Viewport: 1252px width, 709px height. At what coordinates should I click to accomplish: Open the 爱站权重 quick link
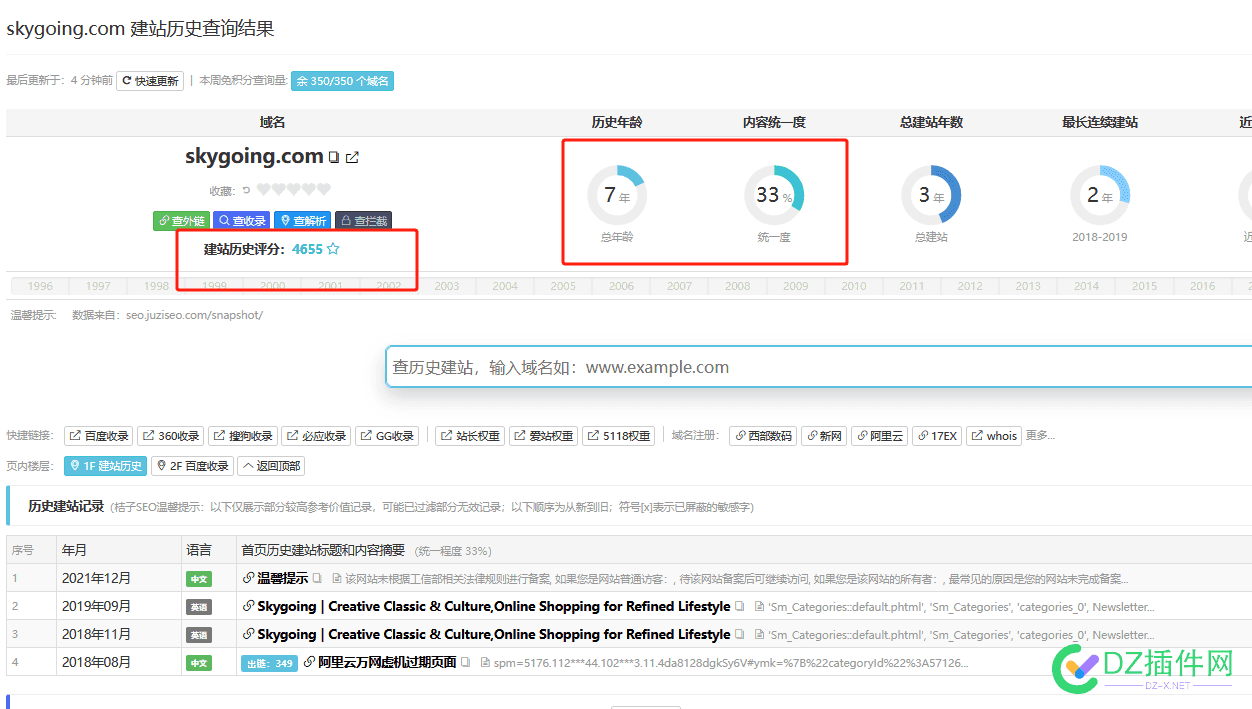click(543, 436)
